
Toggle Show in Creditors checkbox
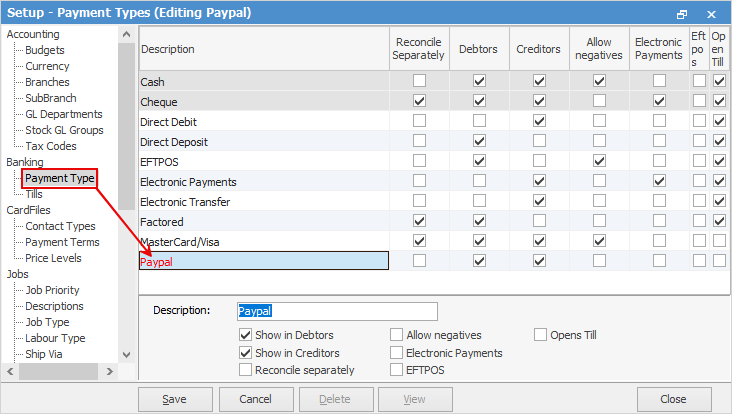click(246, 352)
